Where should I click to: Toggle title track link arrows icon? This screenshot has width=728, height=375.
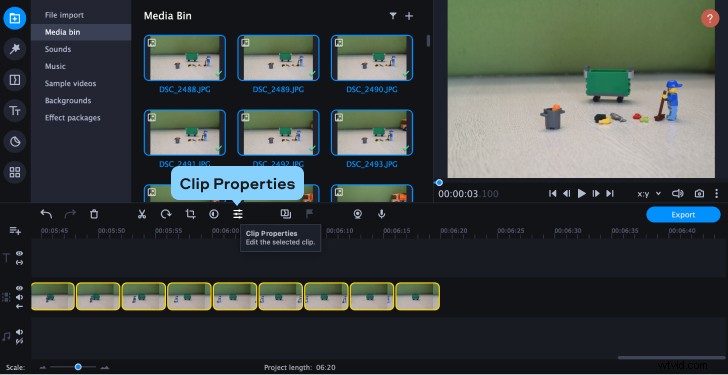tap(20, 263)
